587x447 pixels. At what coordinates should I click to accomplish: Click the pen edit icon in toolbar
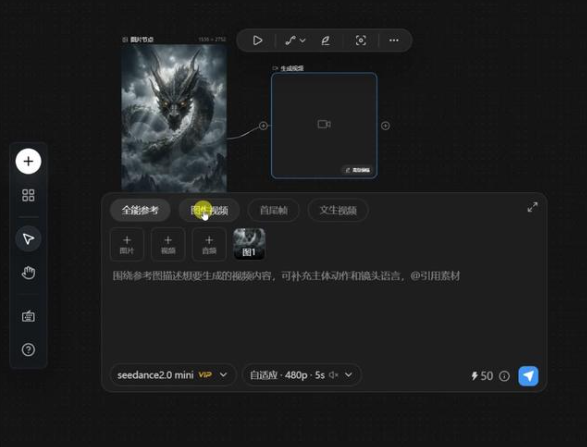pyautogui.click(x=326, y=40)
